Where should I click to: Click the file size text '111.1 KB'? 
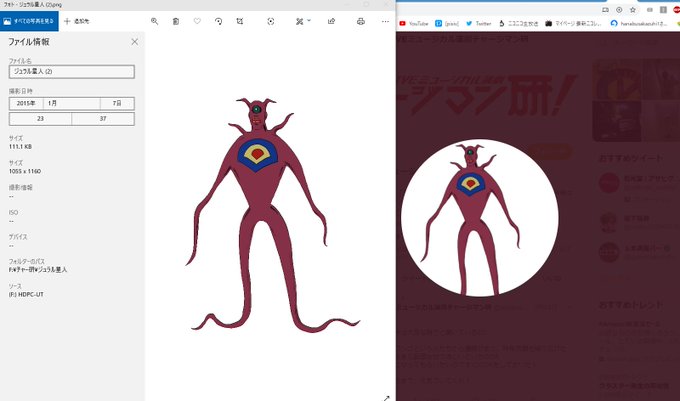point(20,147)
